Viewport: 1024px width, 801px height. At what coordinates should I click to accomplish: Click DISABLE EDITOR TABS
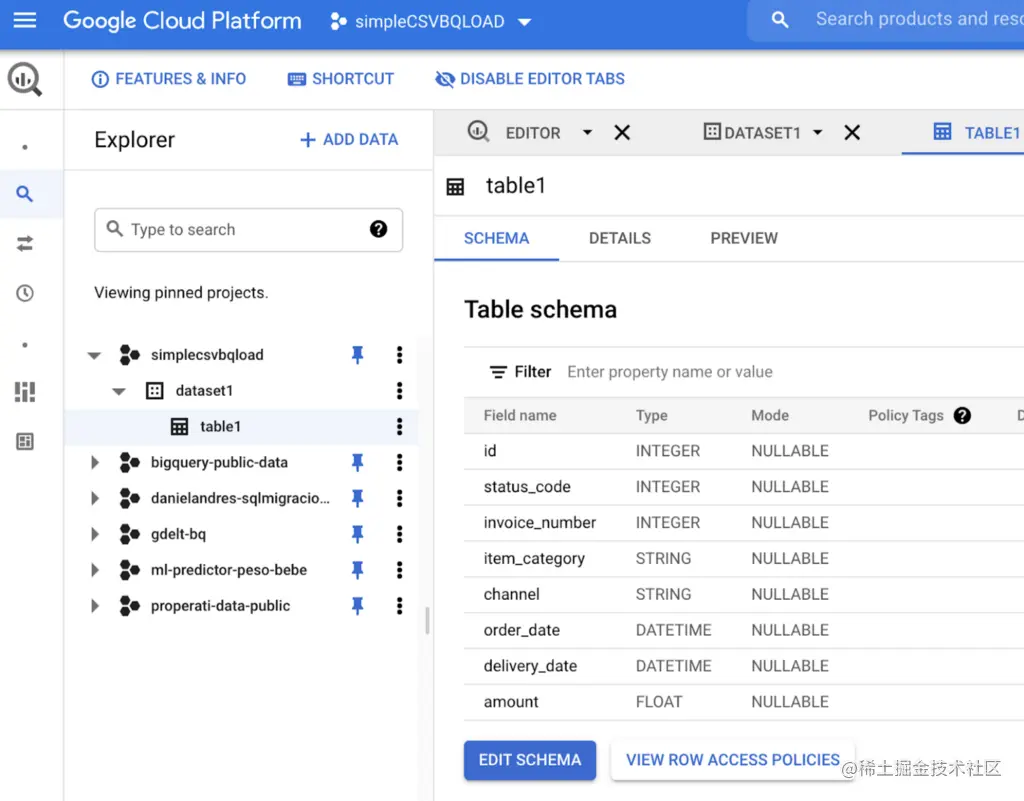click(530, 79)
